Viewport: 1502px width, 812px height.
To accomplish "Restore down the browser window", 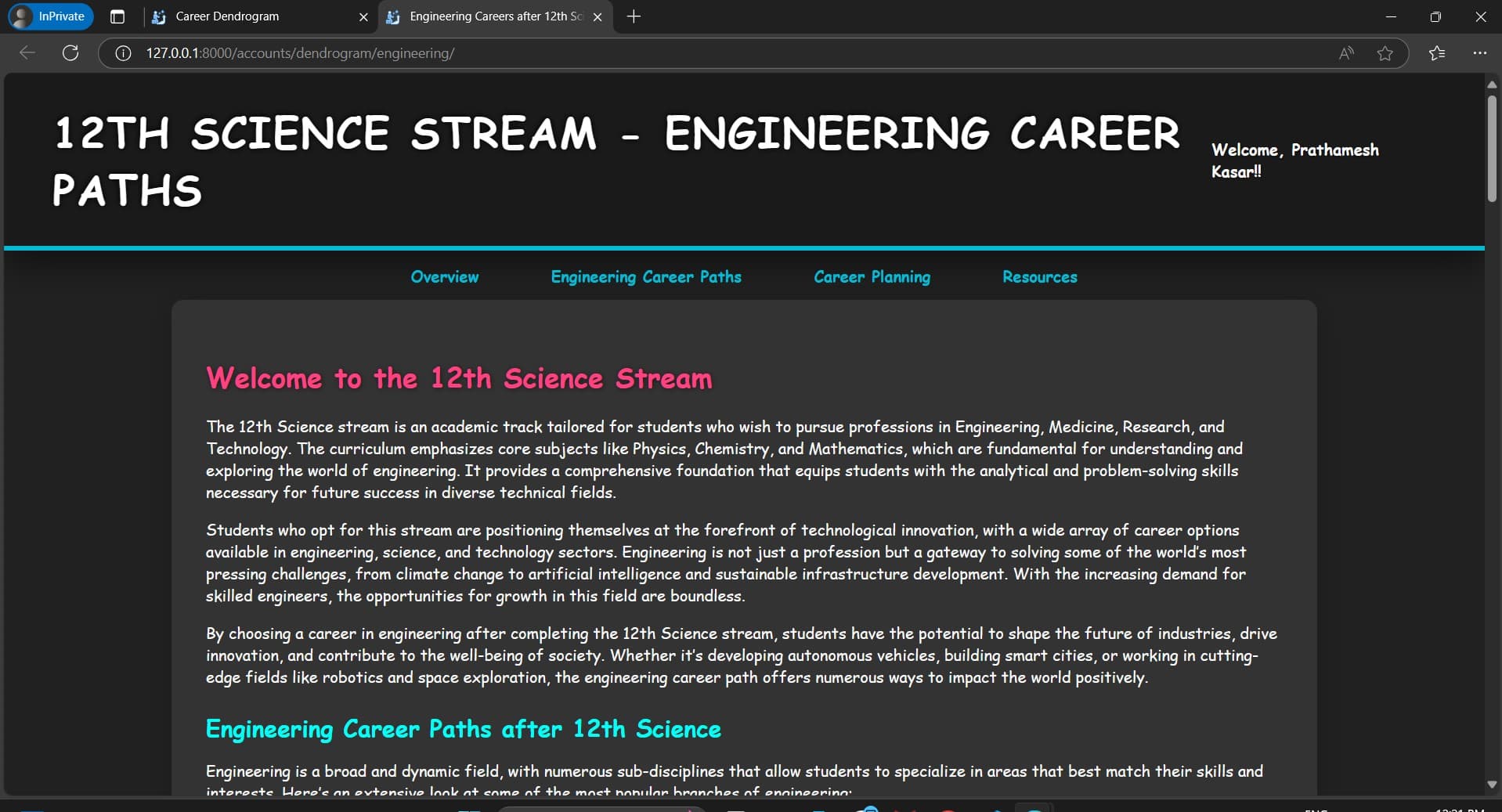I will (x=1435, y=16).
